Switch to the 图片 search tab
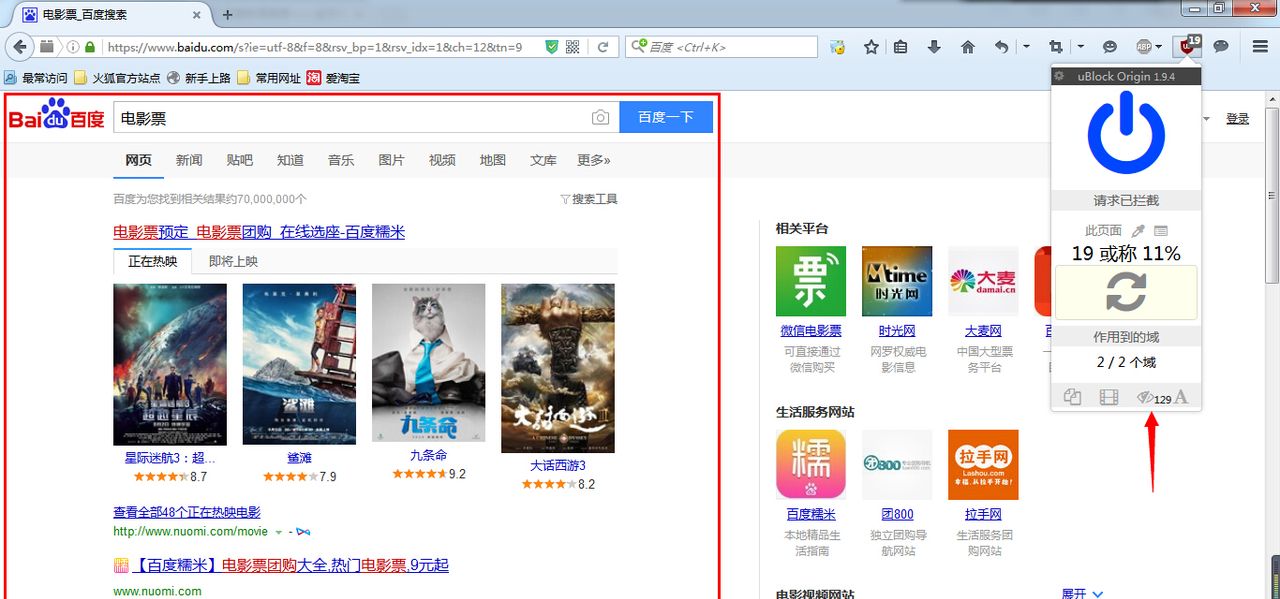 (x=392, y=160)
